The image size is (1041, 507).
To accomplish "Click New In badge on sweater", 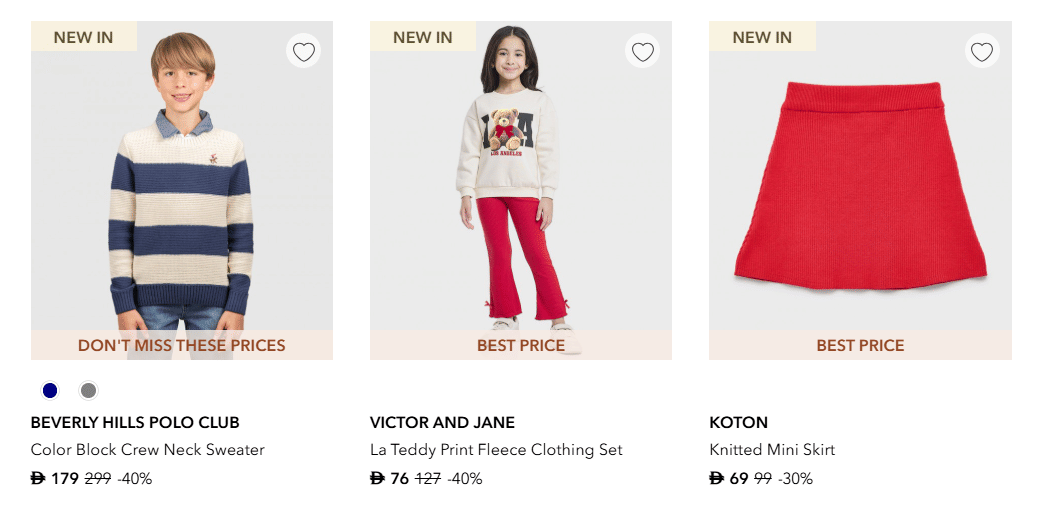I will (83, 37).
